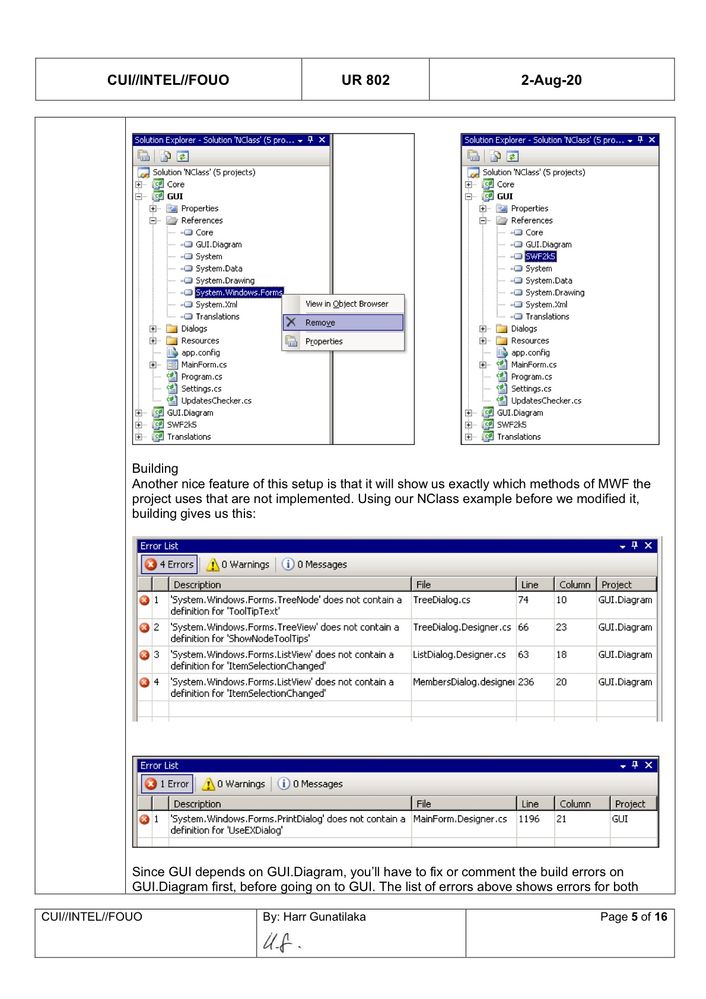Click GUI project icon in right Solution Explorer
The width and height of the screenshot is (706, 999).
488,196
